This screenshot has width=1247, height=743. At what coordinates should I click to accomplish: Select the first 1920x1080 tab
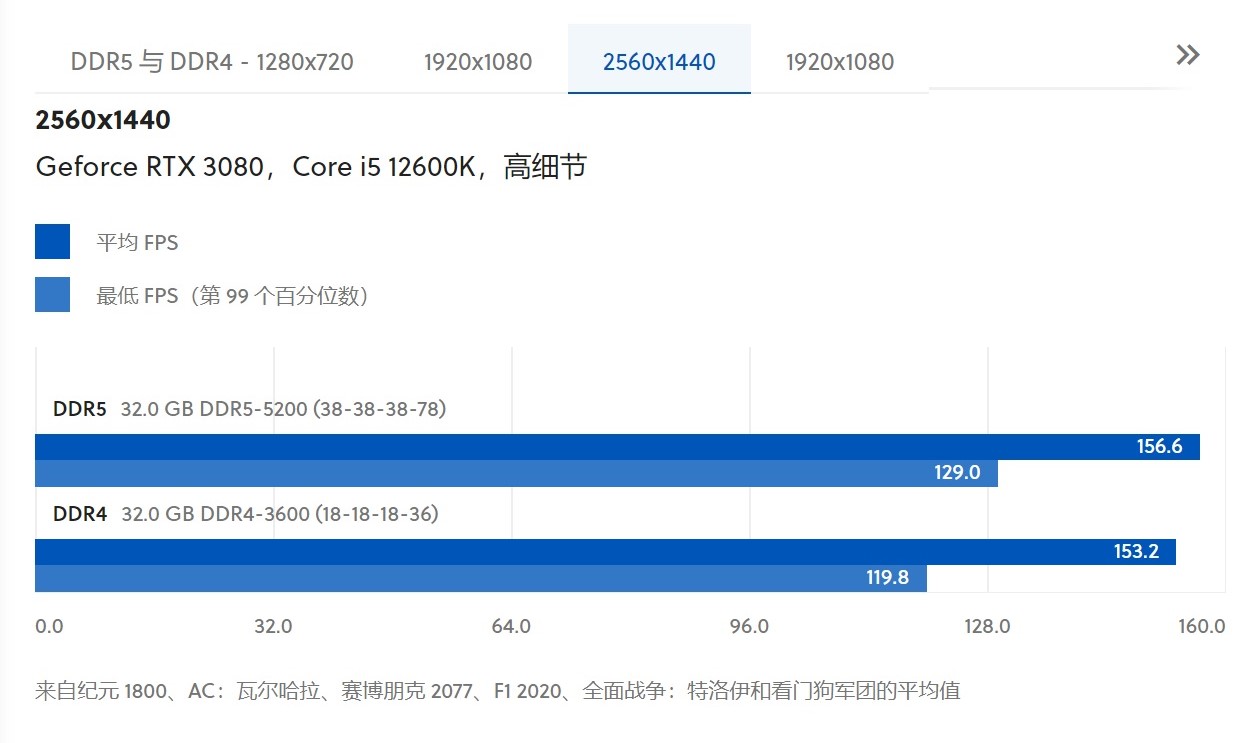click(x=477, y=61)
